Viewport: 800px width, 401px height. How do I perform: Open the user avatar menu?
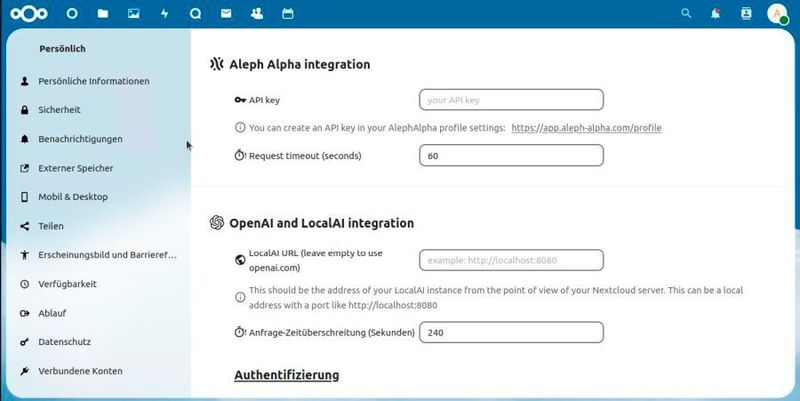777,14
